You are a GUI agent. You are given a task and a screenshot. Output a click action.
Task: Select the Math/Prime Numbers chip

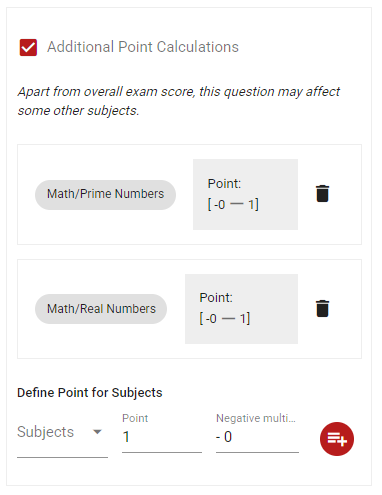pyautogui.click(x=105, y=195)
